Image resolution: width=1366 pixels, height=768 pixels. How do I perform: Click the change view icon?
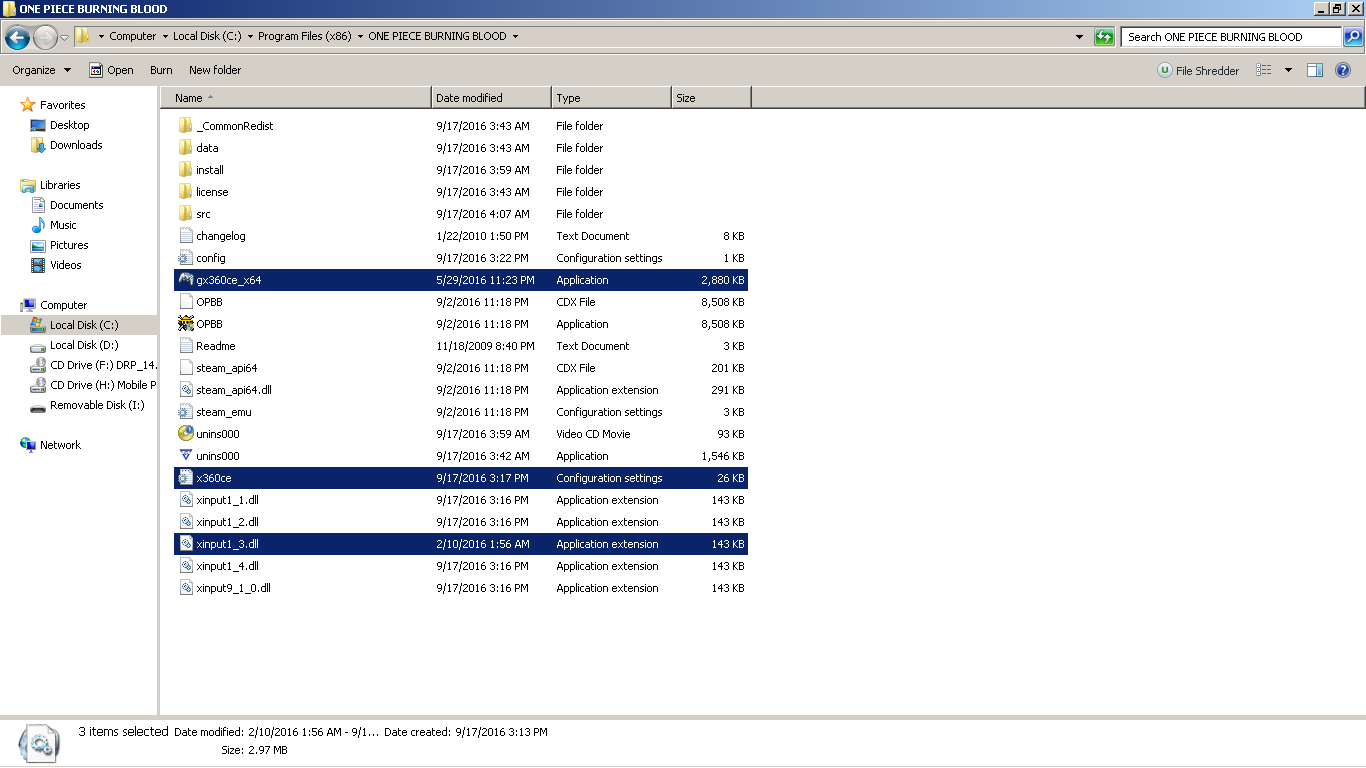point(1264,70)
